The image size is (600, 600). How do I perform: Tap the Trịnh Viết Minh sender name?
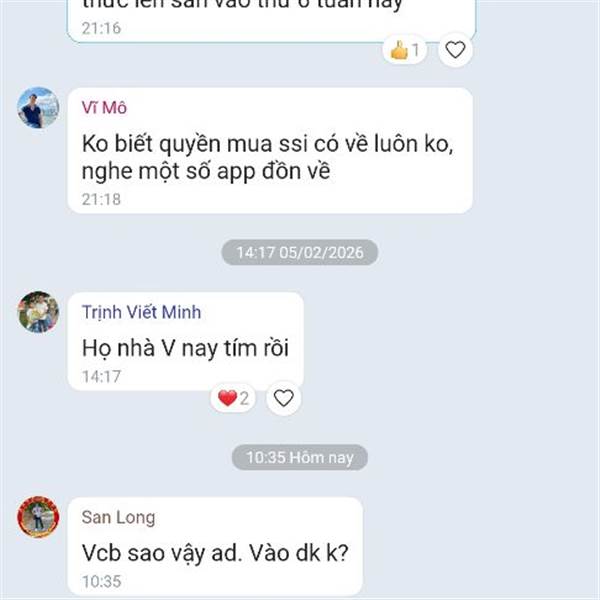[141, 312]
